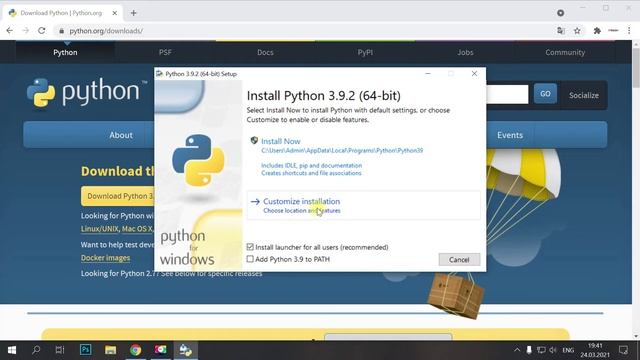640x360 pixels.
Task: Click the address bar URL python.org/downloads/
Action: click(106, 31)
